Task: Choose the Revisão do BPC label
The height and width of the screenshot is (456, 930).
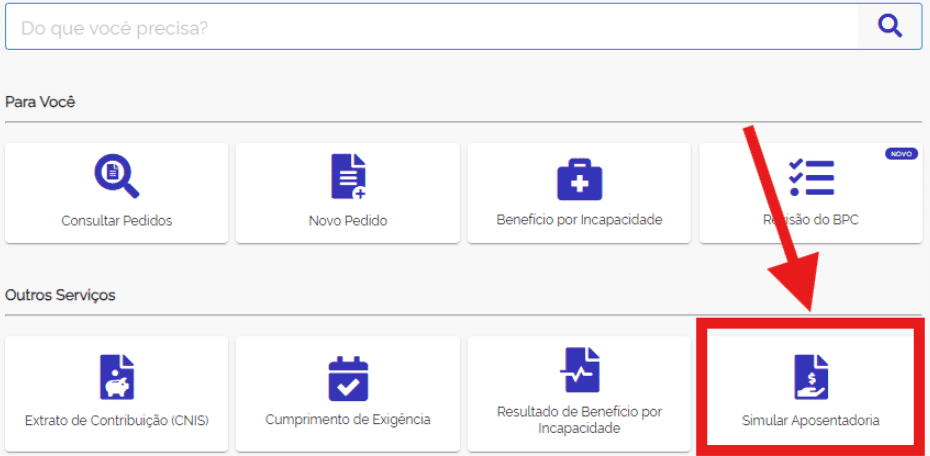Action: point(811,220)
